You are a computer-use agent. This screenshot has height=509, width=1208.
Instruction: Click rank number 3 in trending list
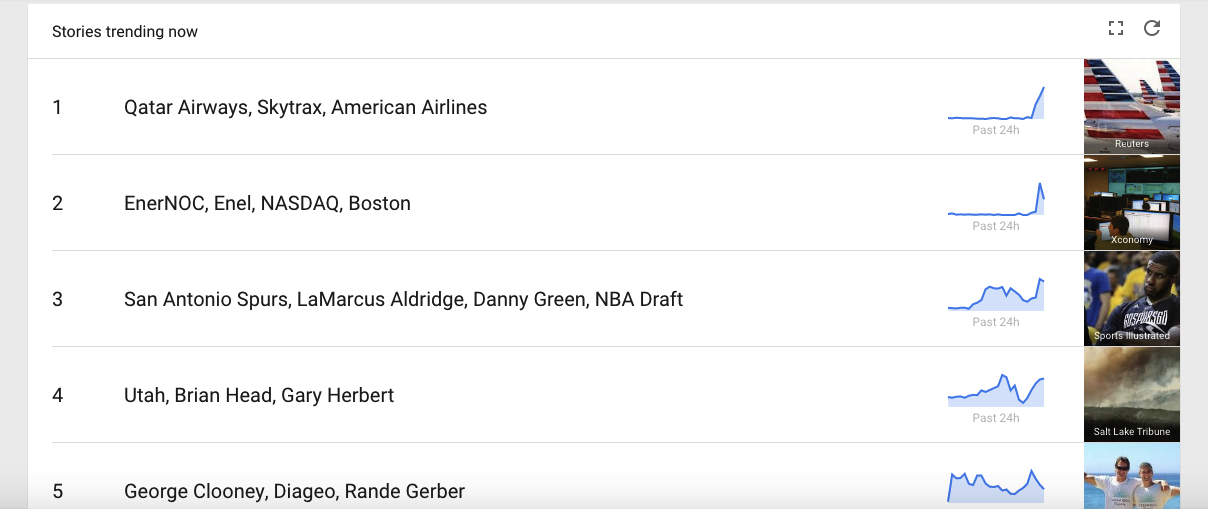tap(57, 299)
